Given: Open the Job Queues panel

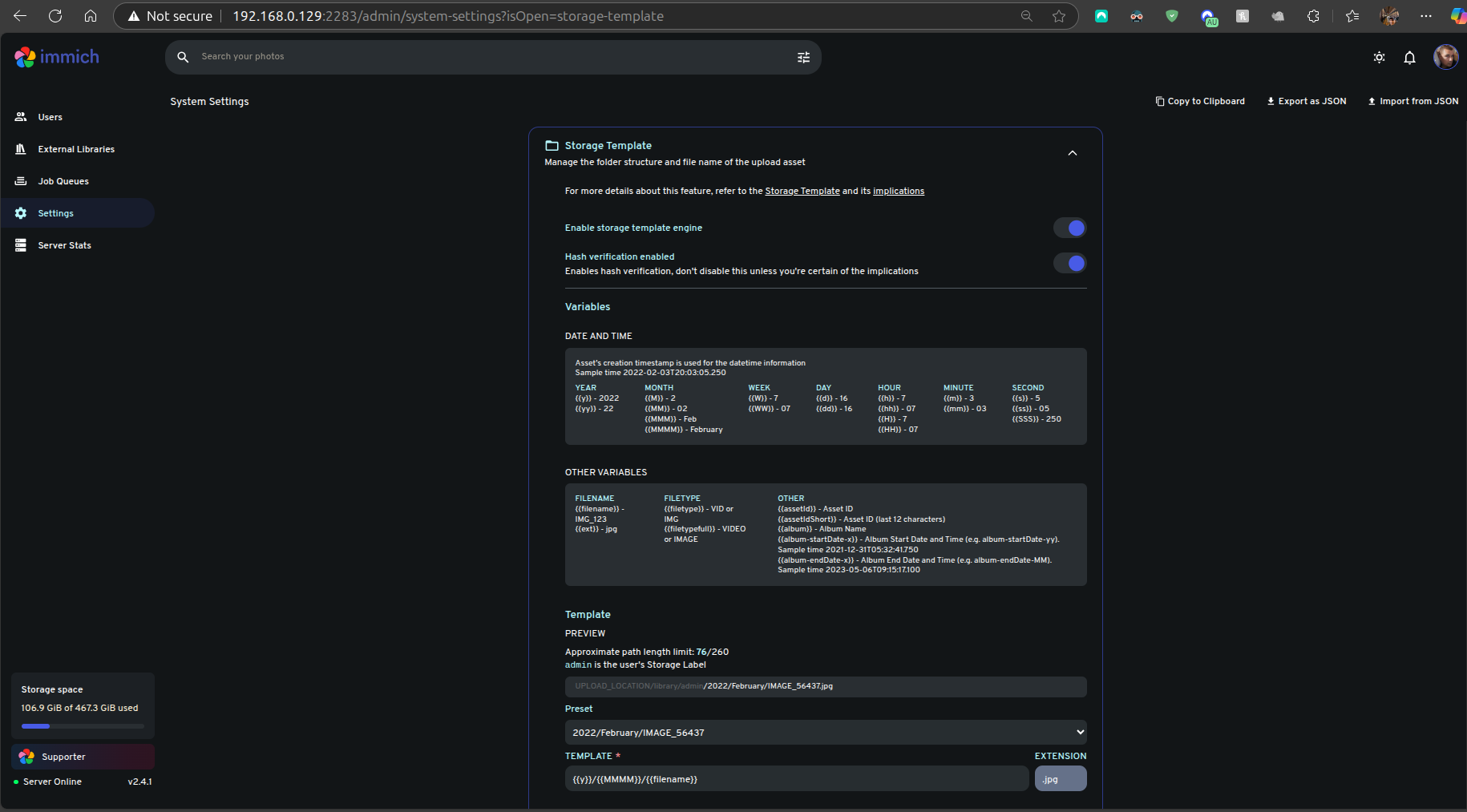Looking at the screenshot, I should click(x=63, y=181).
